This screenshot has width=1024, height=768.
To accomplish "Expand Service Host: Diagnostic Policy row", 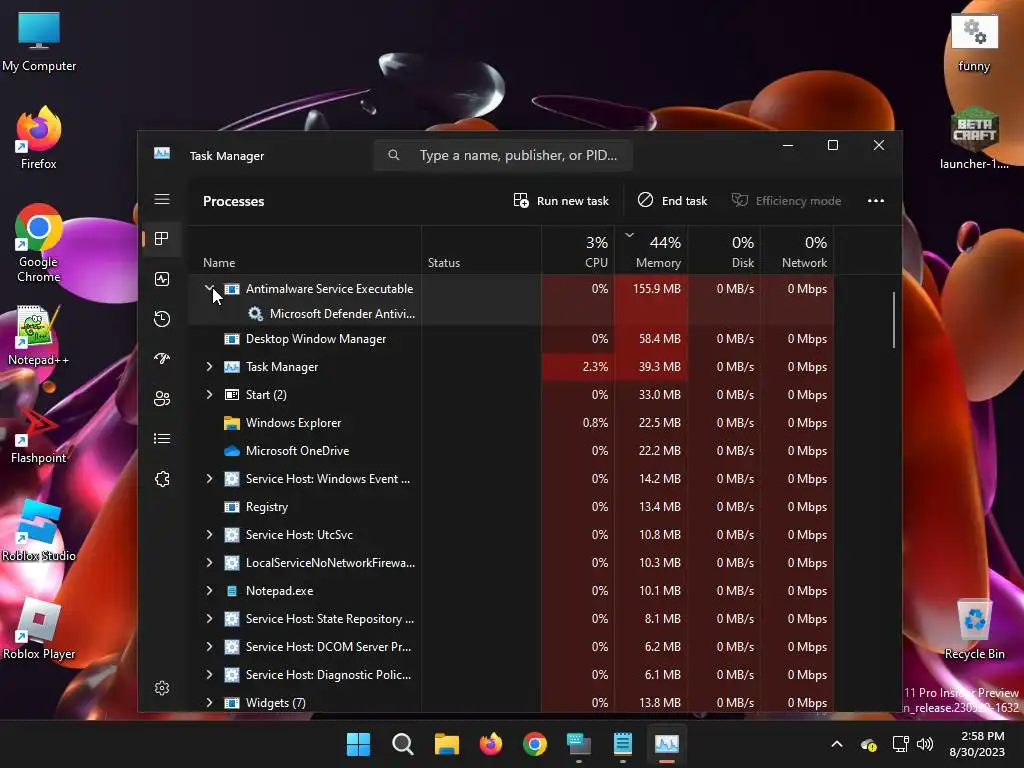I will pyautogui.click(x=209, y=675).
